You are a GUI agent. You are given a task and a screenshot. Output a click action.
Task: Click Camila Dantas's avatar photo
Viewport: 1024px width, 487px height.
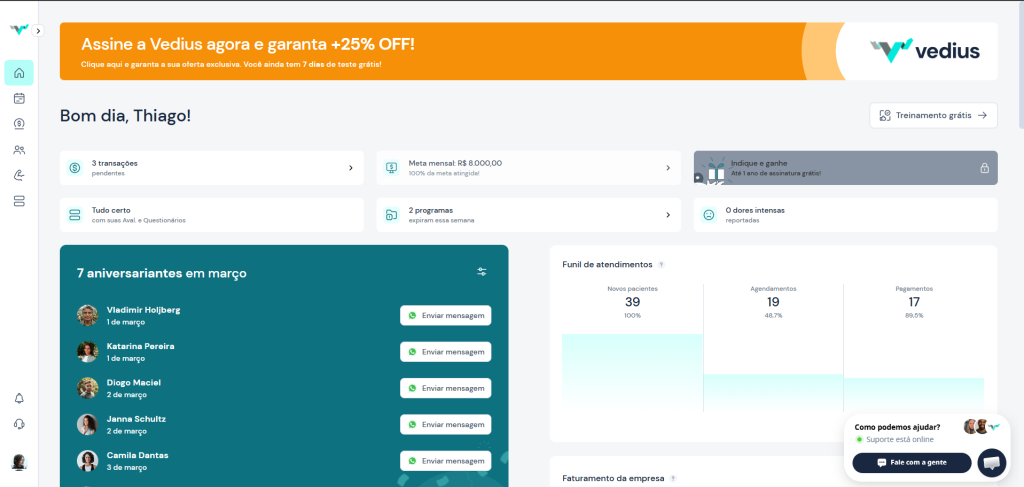click(88, 461)
